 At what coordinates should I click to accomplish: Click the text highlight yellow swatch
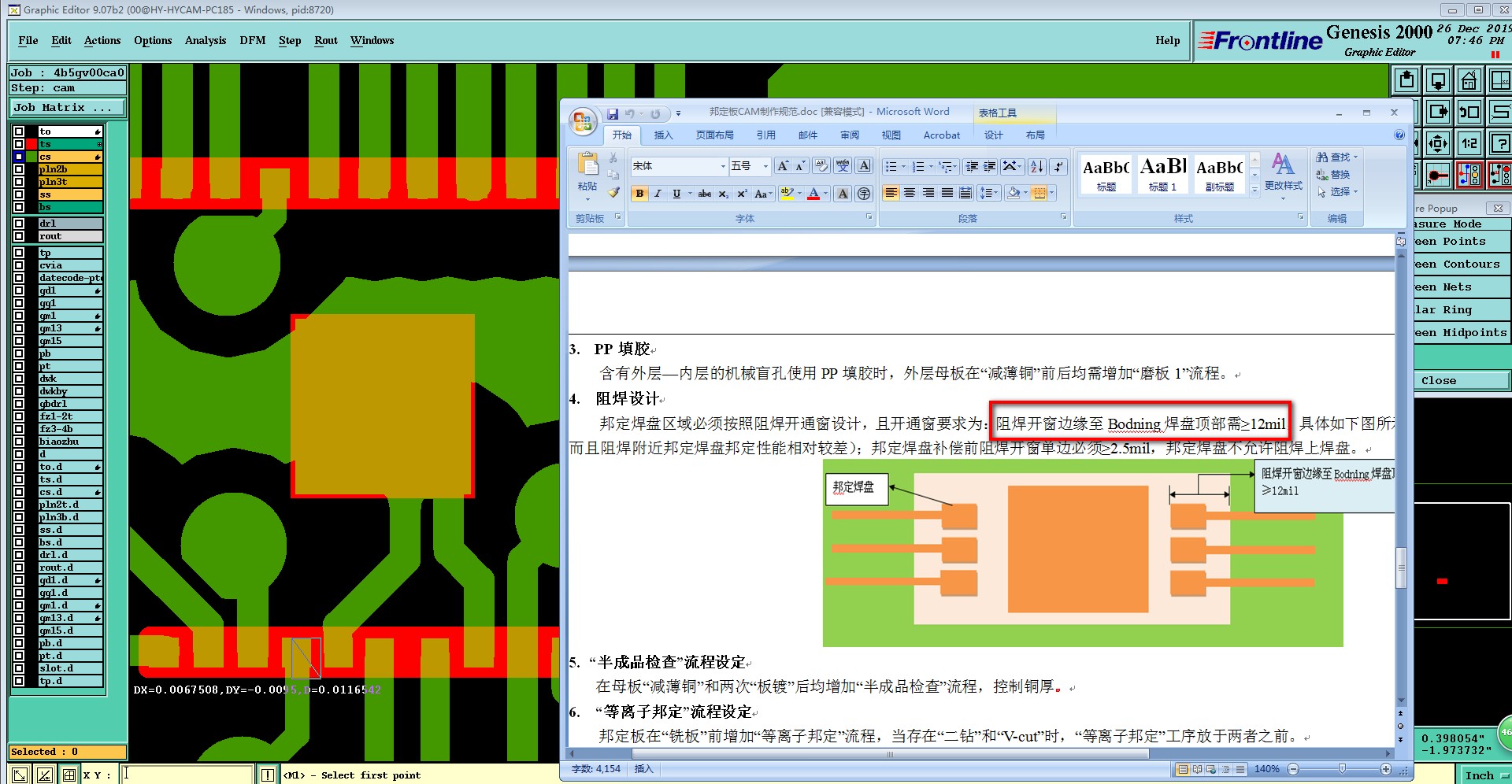(x=787, y=193)
